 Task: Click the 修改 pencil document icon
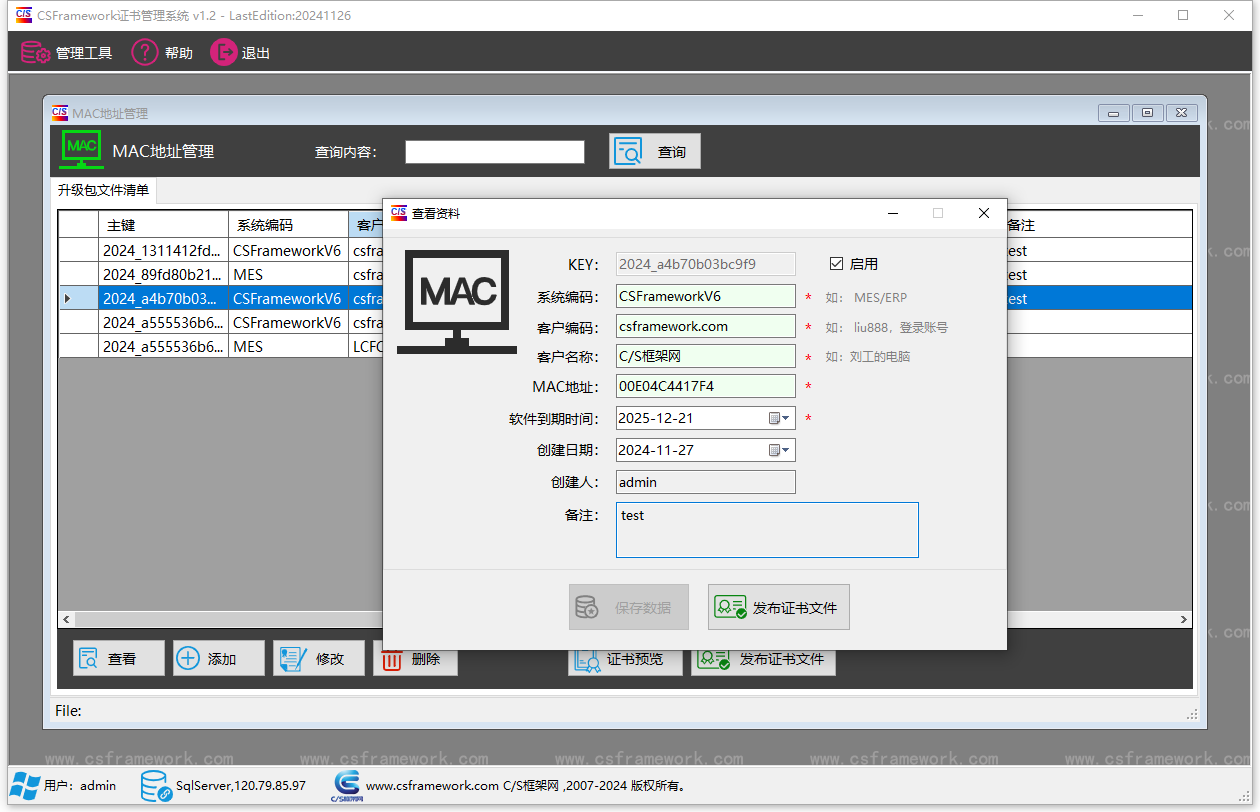tap(292, 658)
